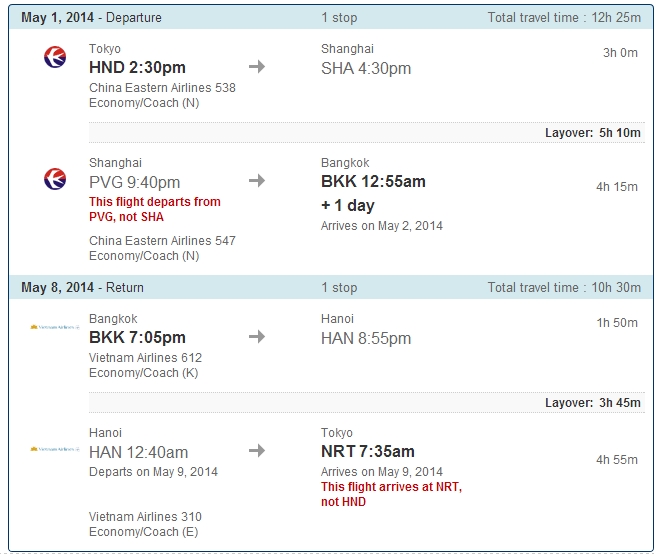Click the arrow between HAN and NRT
The width and height of the screenshot is (659, 557).
(257, 451)
